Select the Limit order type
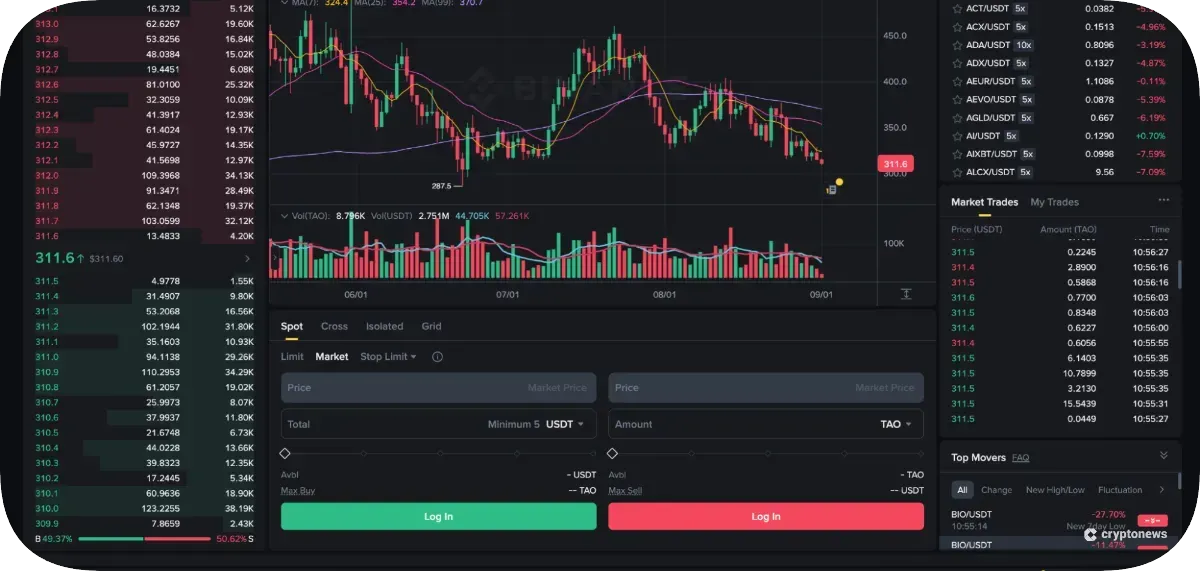Viewport: 1200px width, 571px height. point(292,357)
